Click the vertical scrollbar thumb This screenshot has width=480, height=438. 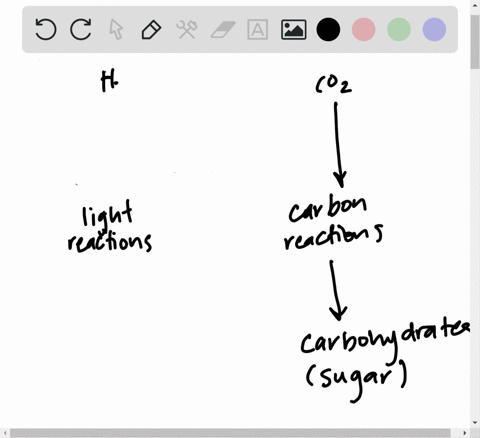pyautogui.click(x=475, y=42)
